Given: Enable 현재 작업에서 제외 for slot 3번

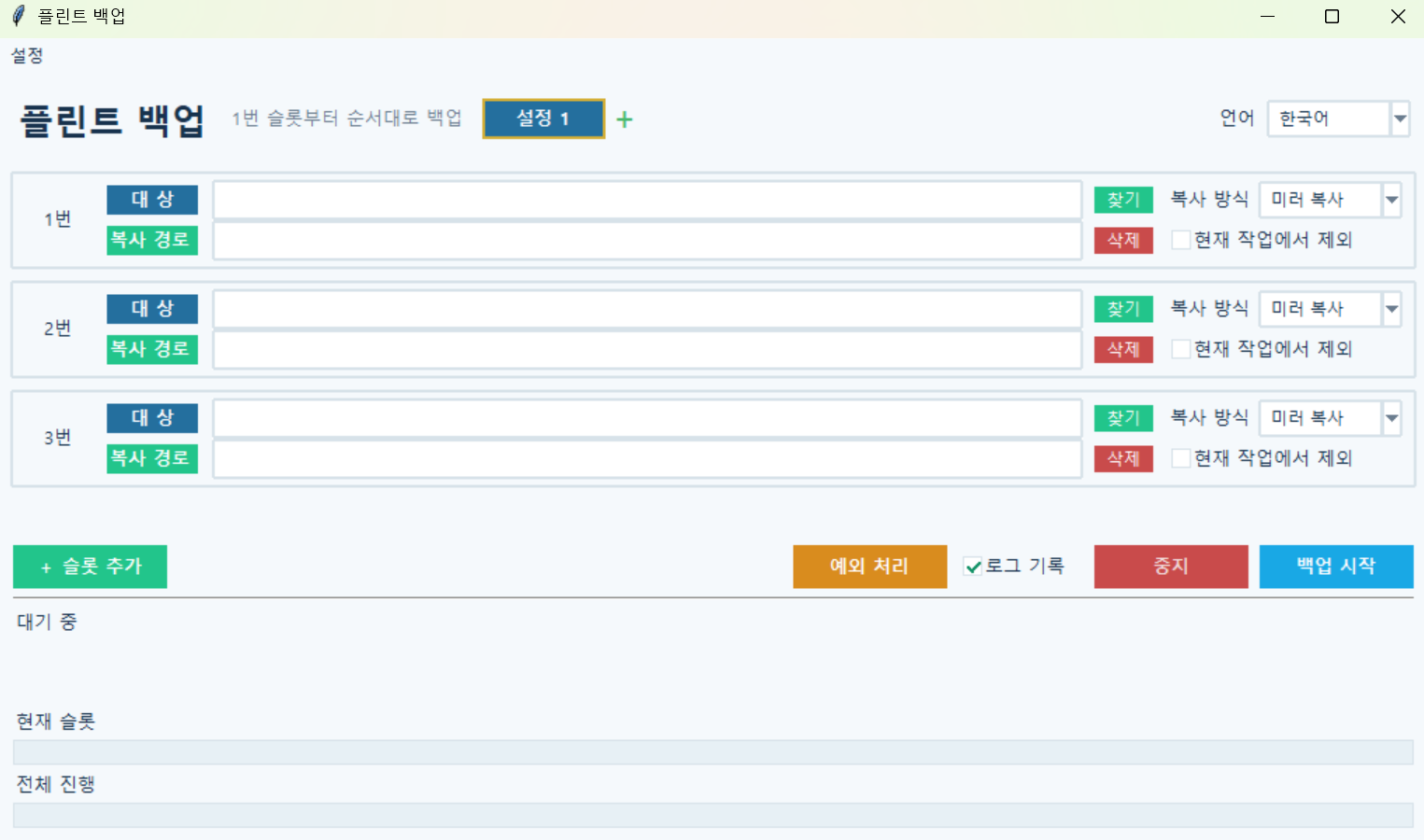Looking at the screenshot, I should (1180, 458).
